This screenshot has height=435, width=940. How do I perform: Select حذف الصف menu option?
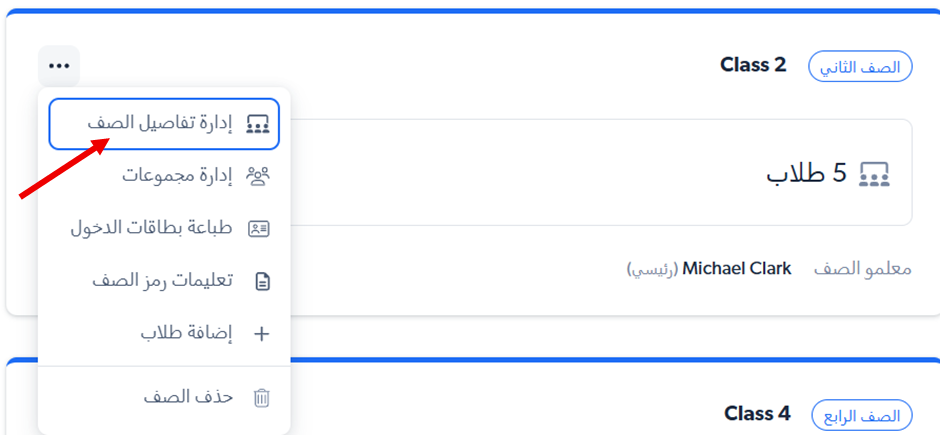tap(188, 397)
